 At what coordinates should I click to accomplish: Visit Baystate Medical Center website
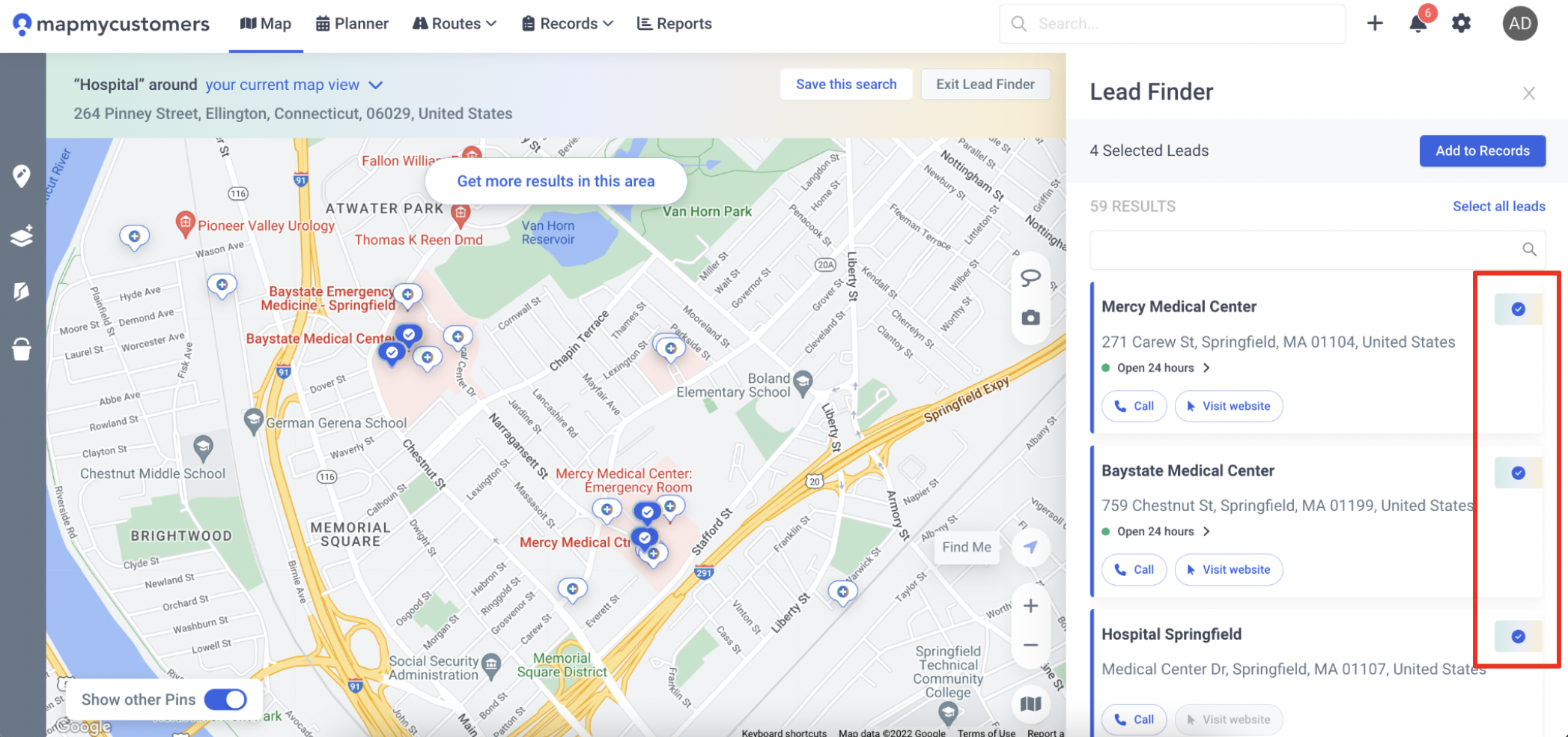pos(1228,570)
